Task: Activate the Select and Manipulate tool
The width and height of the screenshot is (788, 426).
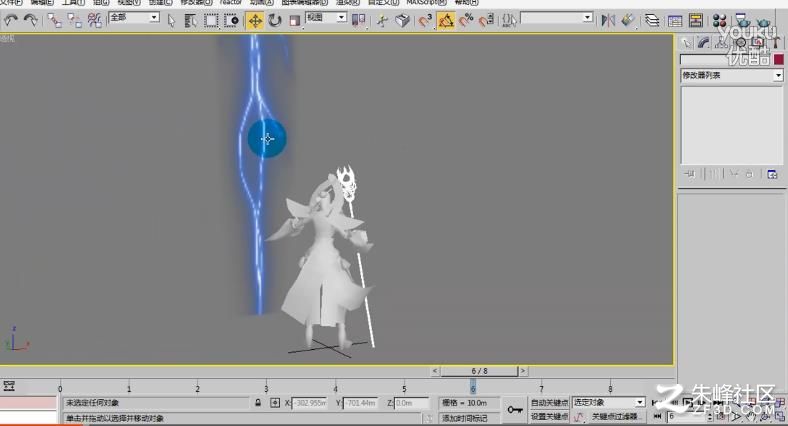Action: pyautogui.click(x=382, y=21)
